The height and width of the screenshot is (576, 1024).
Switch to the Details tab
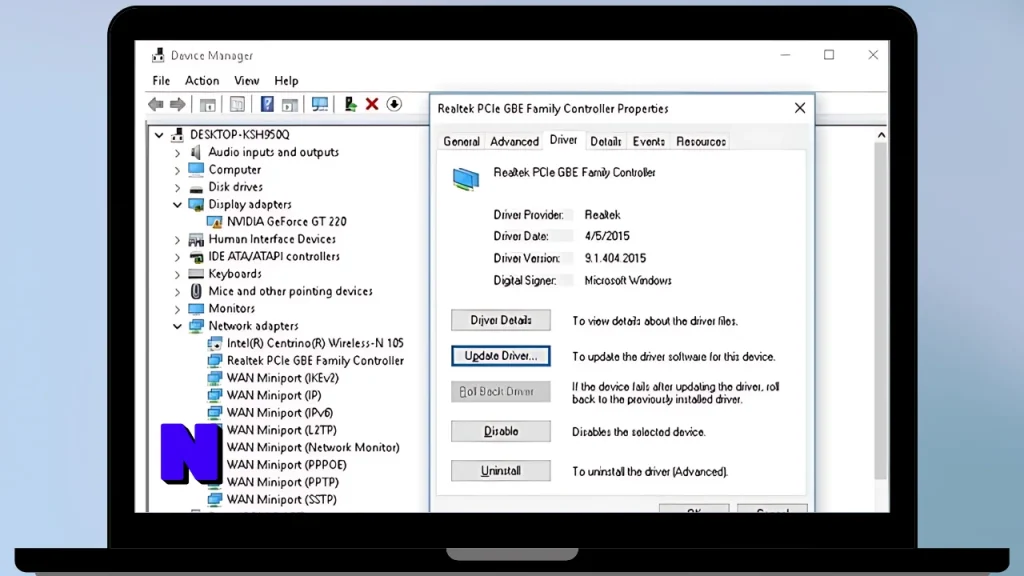point(605,142)
